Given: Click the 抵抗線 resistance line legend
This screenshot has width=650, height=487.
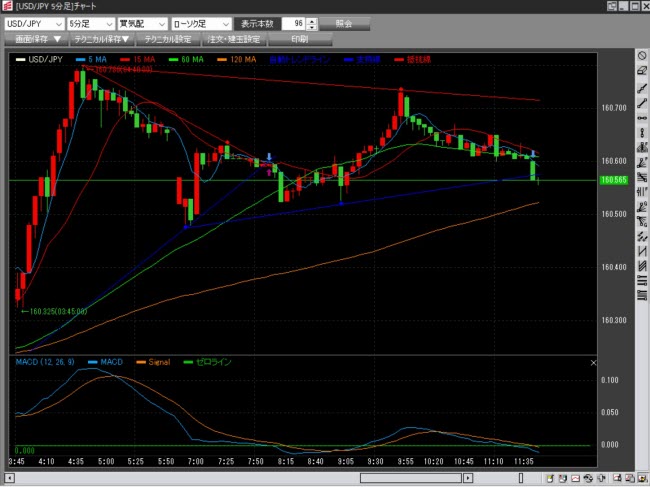Looking at the screenshot, I should (x=413, y=60).
